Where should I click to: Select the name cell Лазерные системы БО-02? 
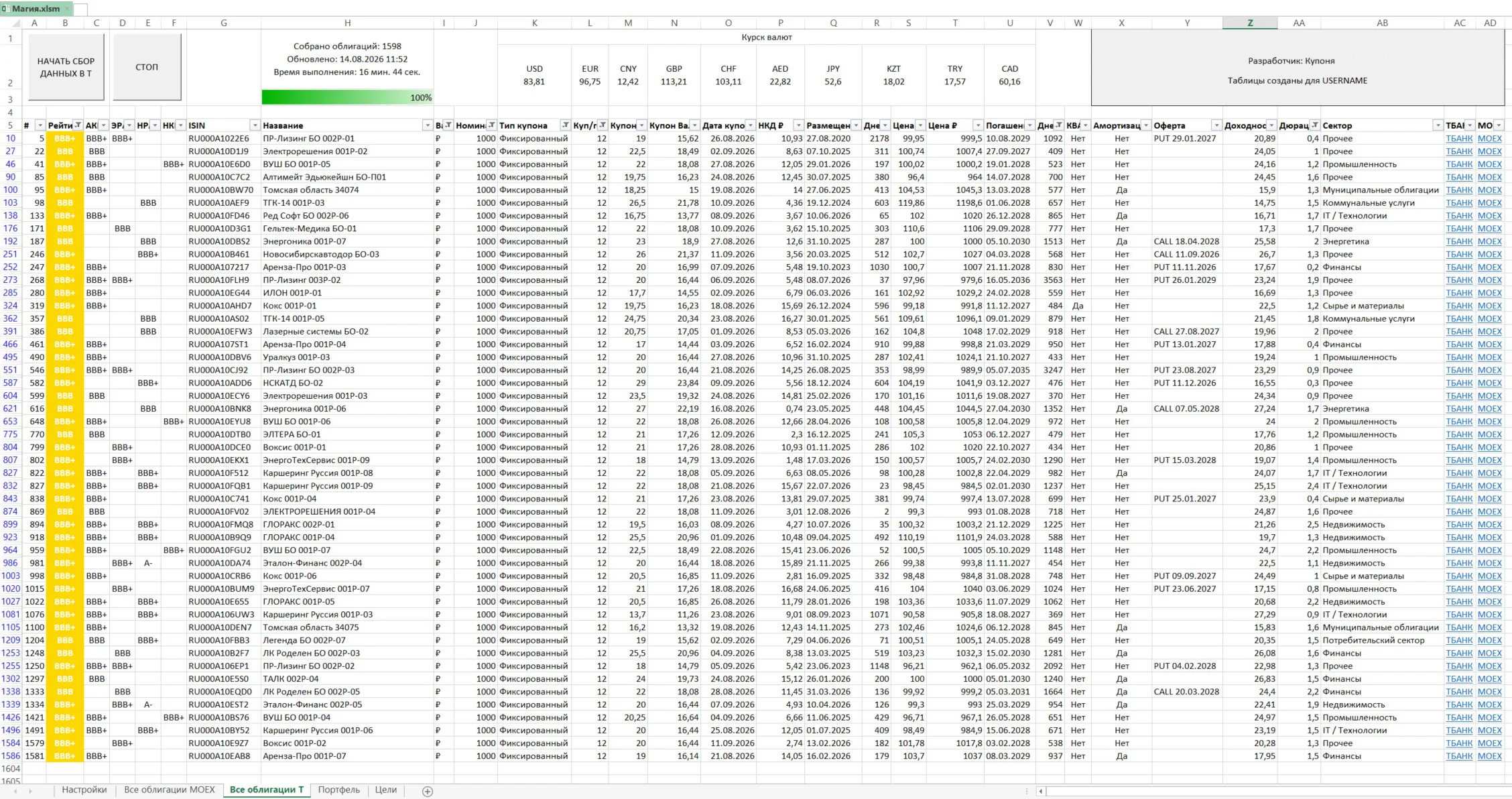click(x=347, y=332)
